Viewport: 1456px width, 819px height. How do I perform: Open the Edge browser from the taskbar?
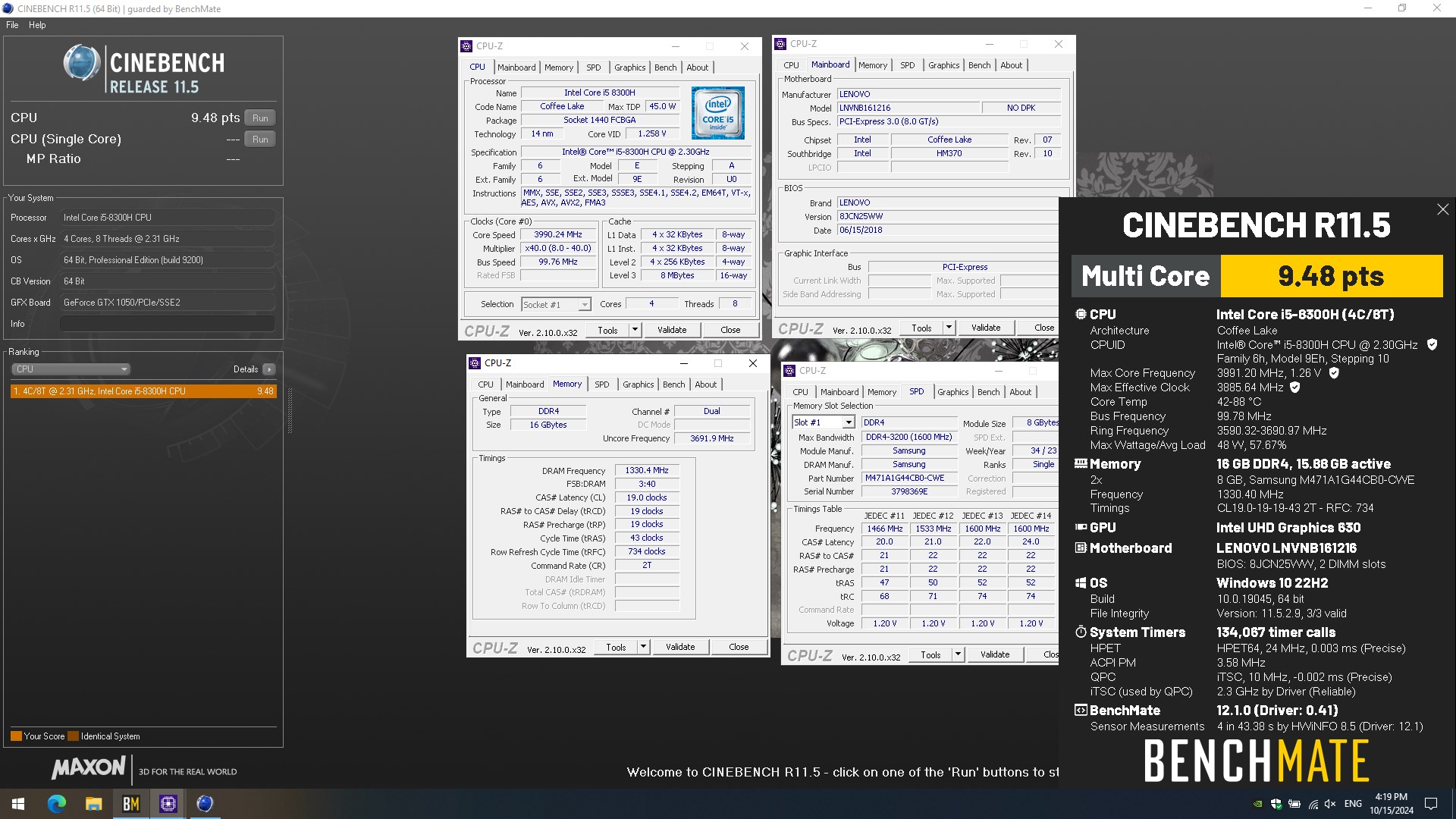[57, 803]
